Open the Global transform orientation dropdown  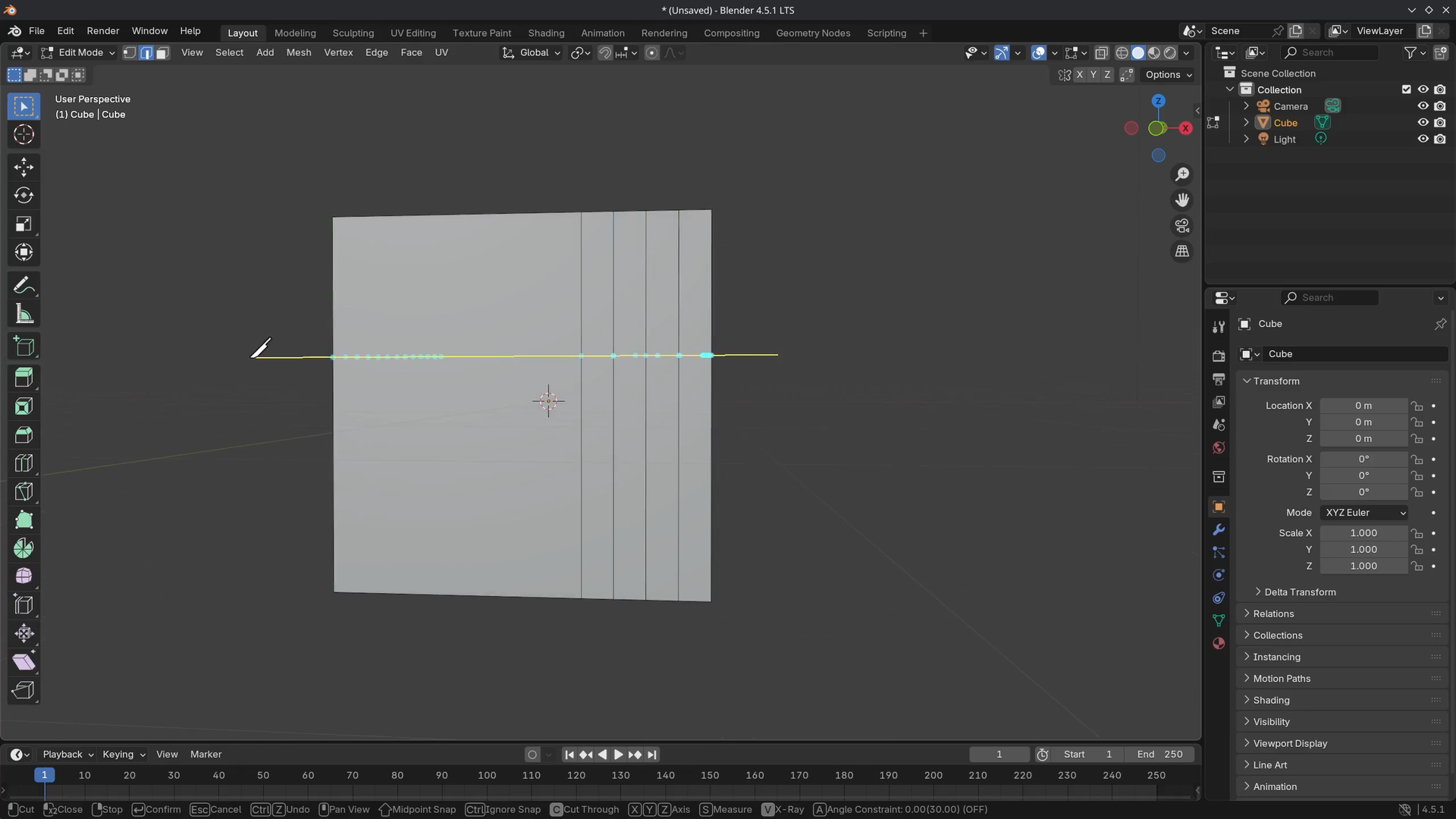pos(532,53)
